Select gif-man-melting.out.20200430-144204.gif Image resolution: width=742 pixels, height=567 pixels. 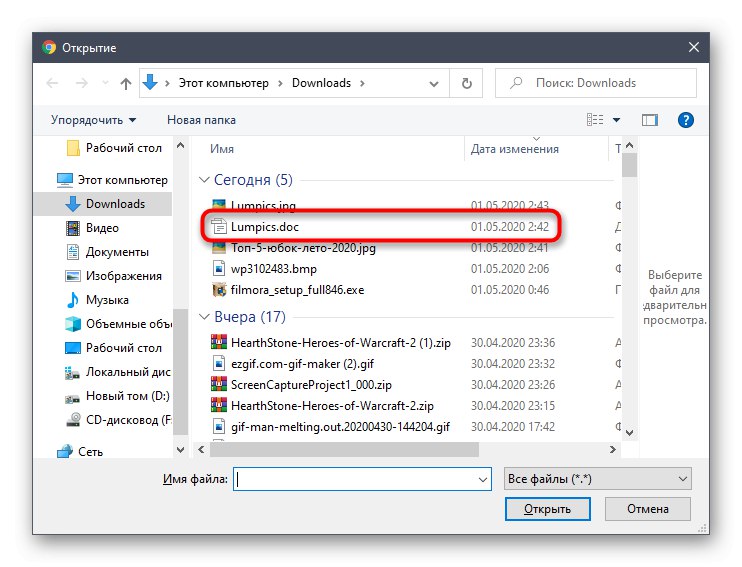tap(340, 427)
